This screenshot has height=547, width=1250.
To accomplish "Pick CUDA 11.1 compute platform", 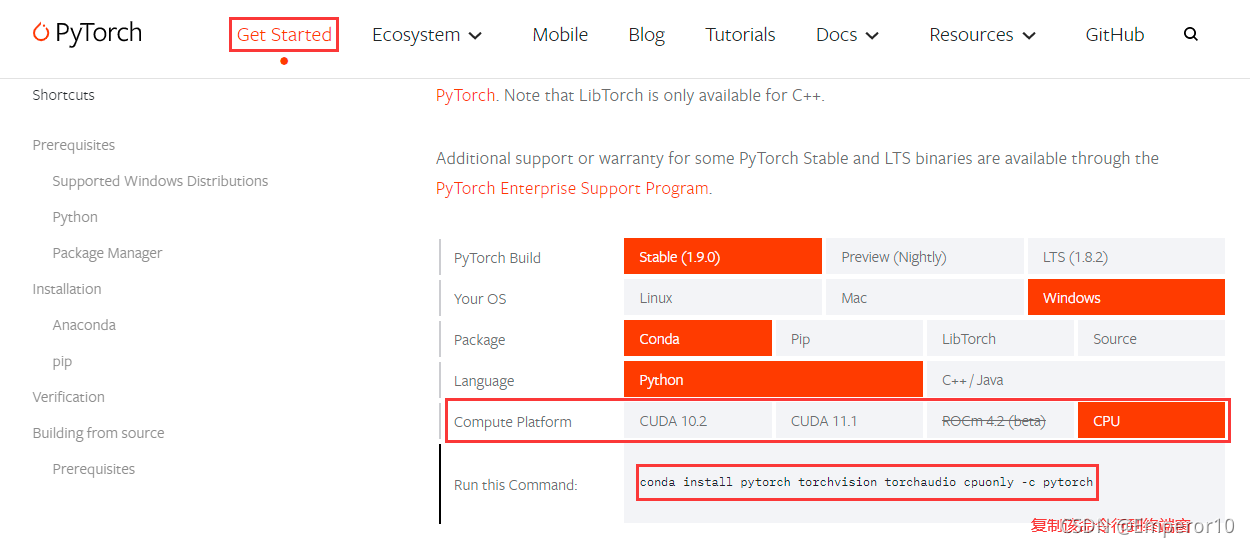I will click(849, 421).
